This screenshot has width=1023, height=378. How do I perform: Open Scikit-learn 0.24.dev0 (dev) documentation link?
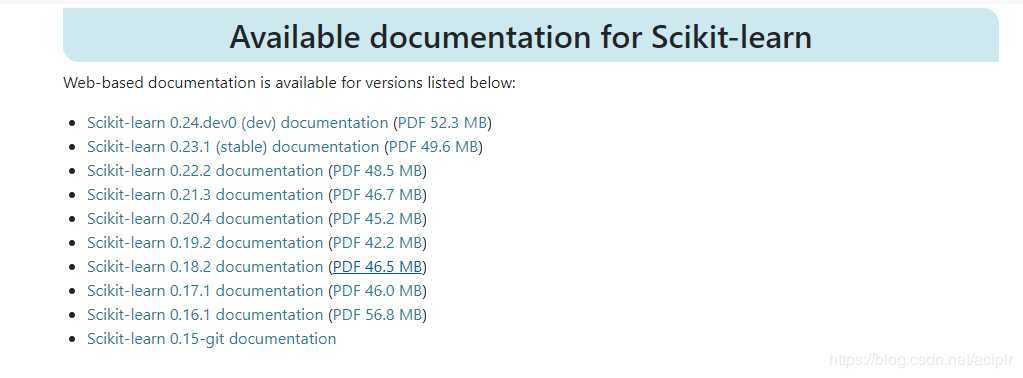(237, 123)
